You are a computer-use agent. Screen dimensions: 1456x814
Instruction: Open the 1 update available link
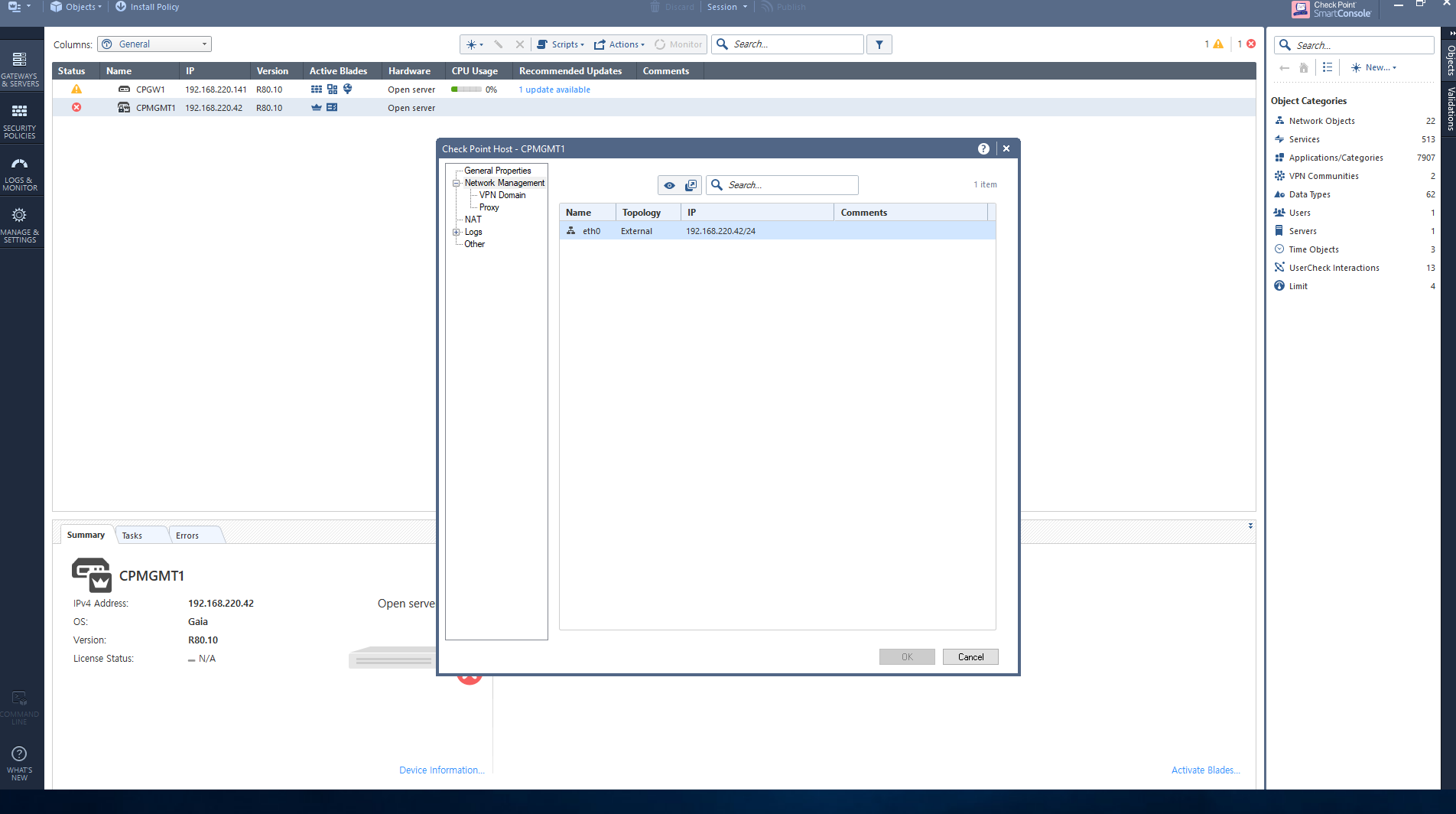point(554,90)
